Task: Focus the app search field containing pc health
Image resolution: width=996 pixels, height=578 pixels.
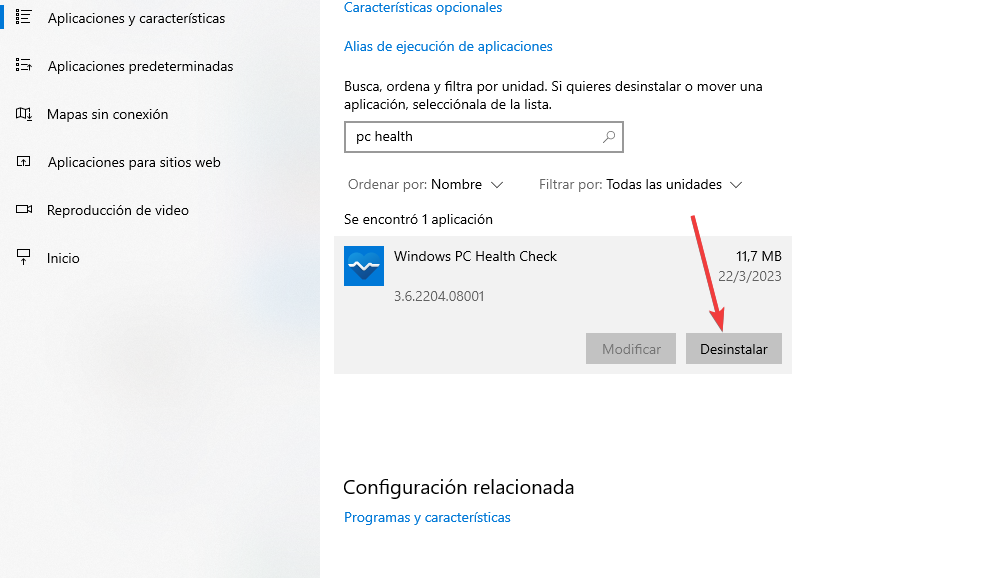Action: point(483,137)
